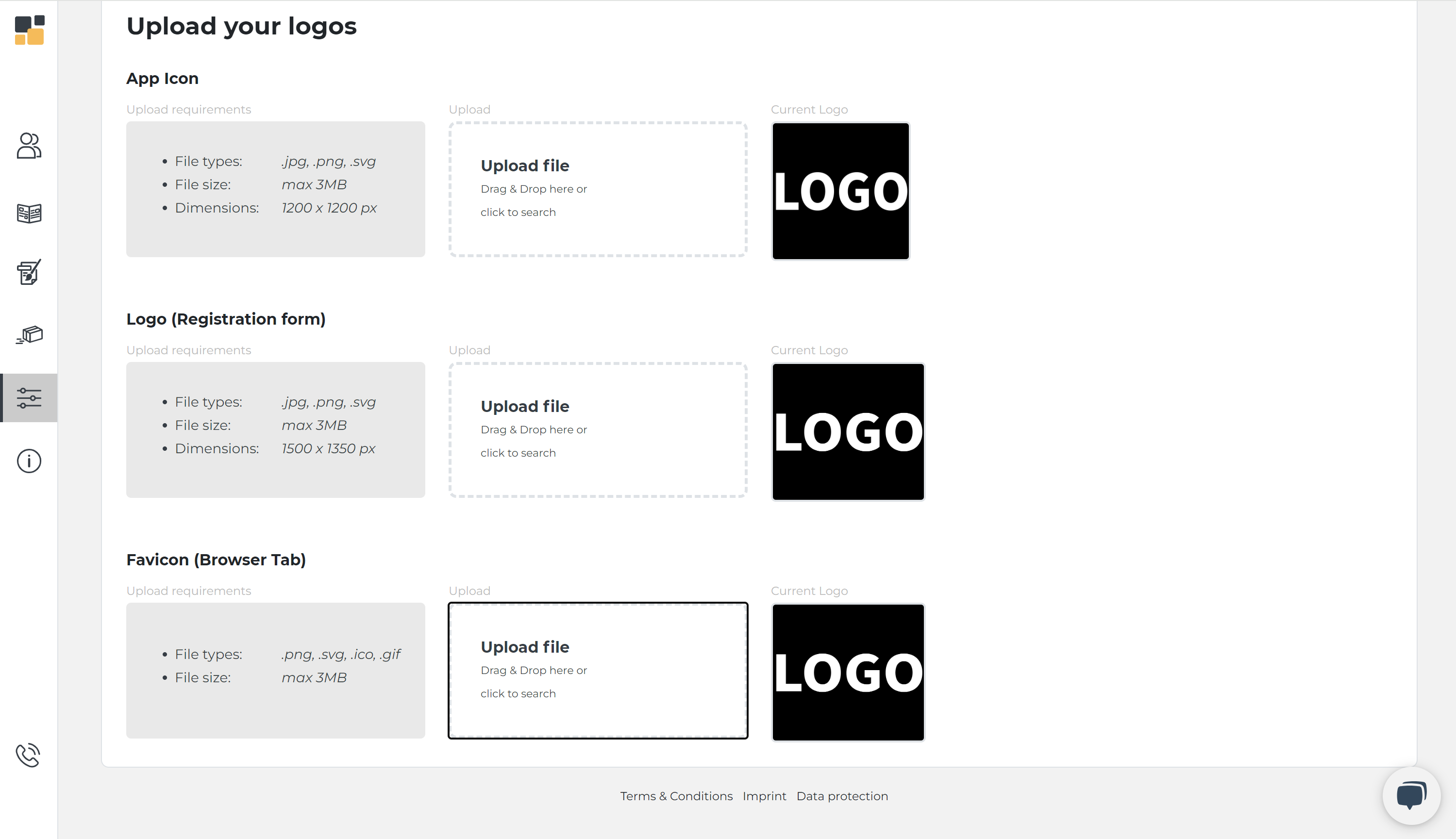Open the Terms & Conditions link
1456x839 pixels.
676,796
